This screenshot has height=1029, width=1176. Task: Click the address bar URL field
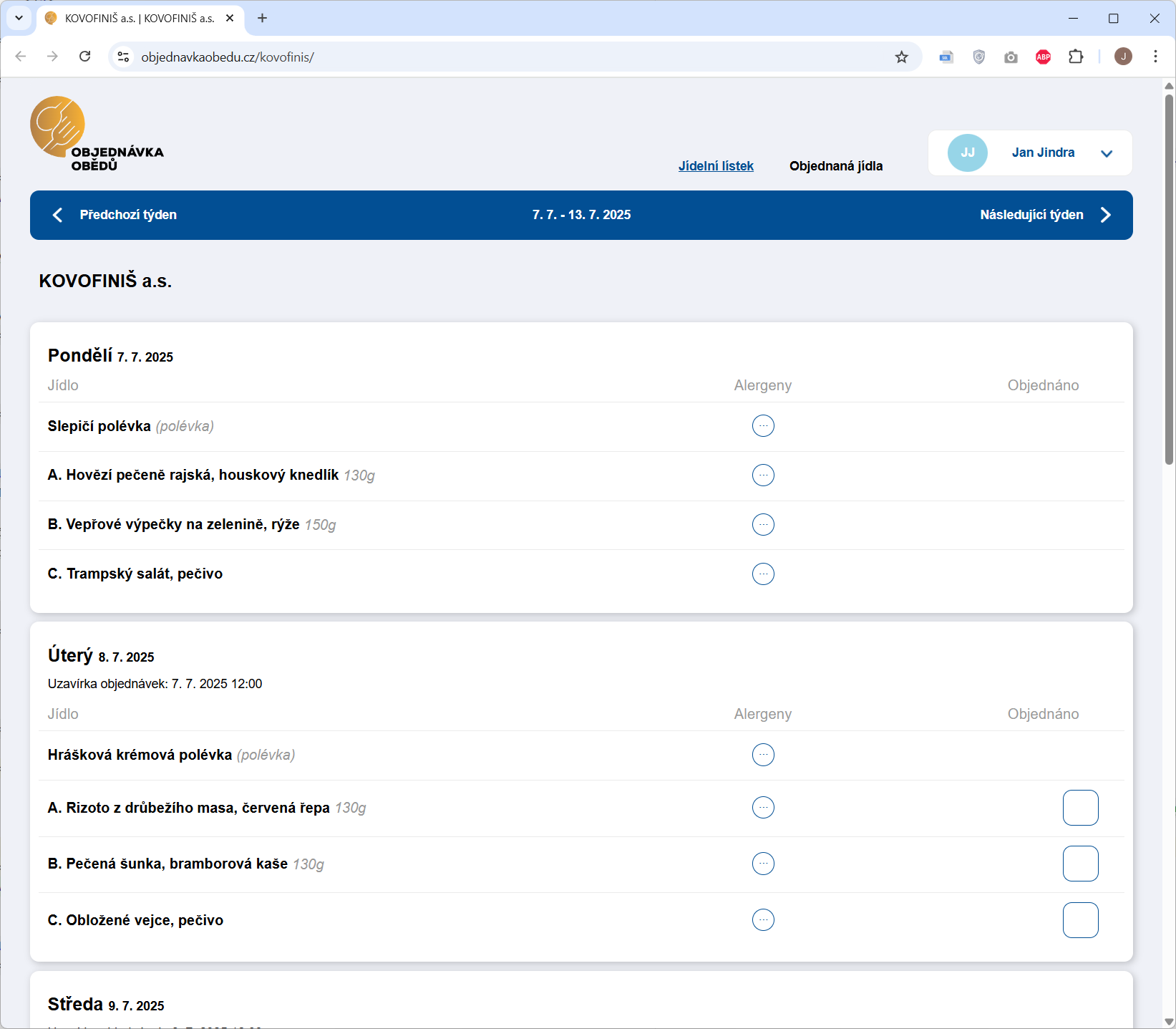tap(501, 57)
